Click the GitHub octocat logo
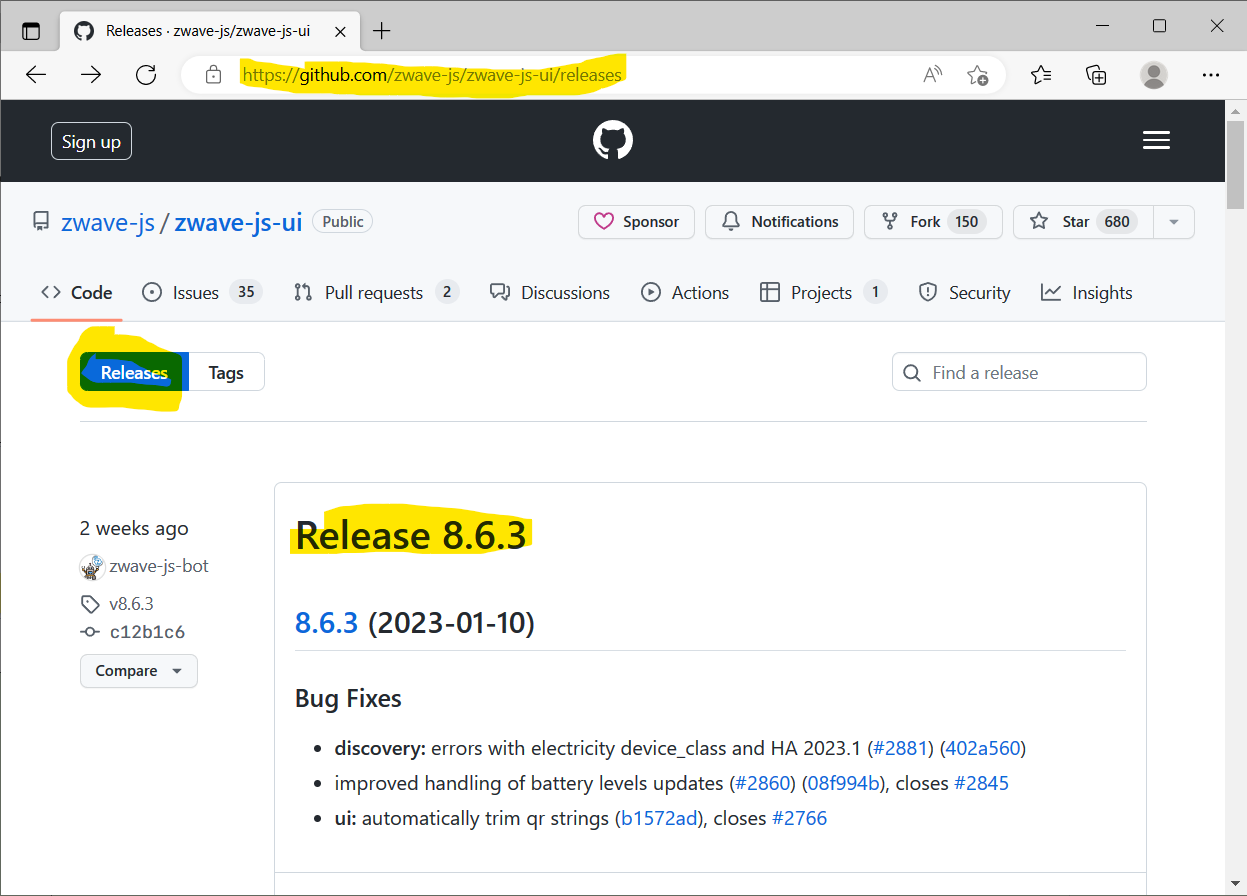 (612, 140)
